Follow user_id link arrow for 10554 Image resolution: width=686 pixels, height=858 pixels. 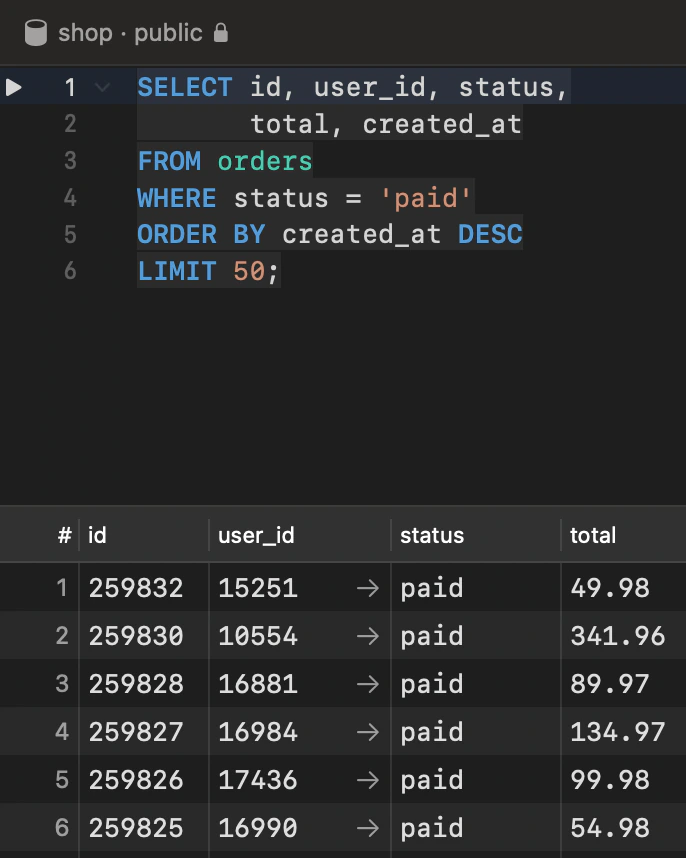[368, 636]
